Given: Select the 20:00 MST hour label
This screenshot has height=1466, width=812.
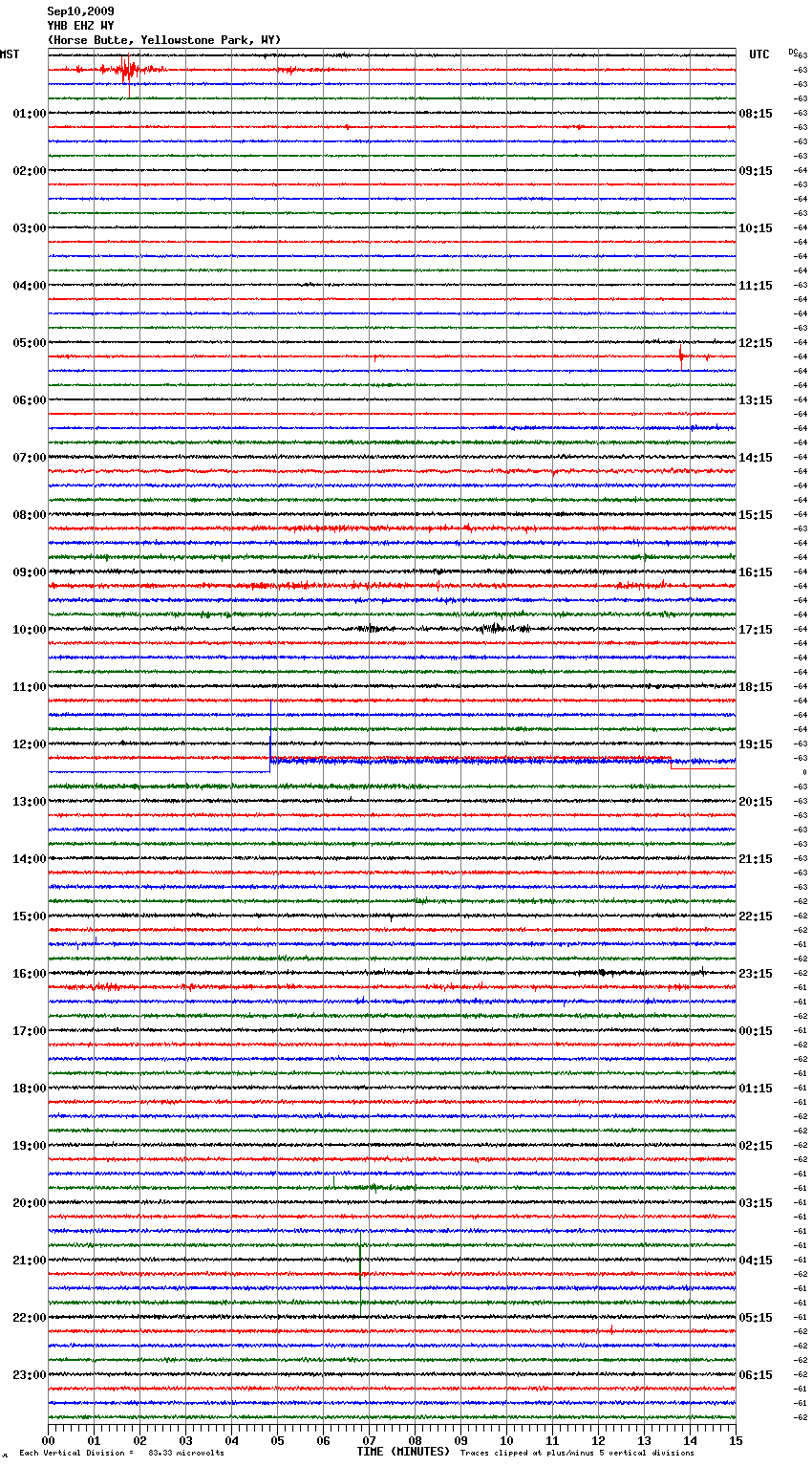Looking at the screenshot, I should click(29, 1203).
